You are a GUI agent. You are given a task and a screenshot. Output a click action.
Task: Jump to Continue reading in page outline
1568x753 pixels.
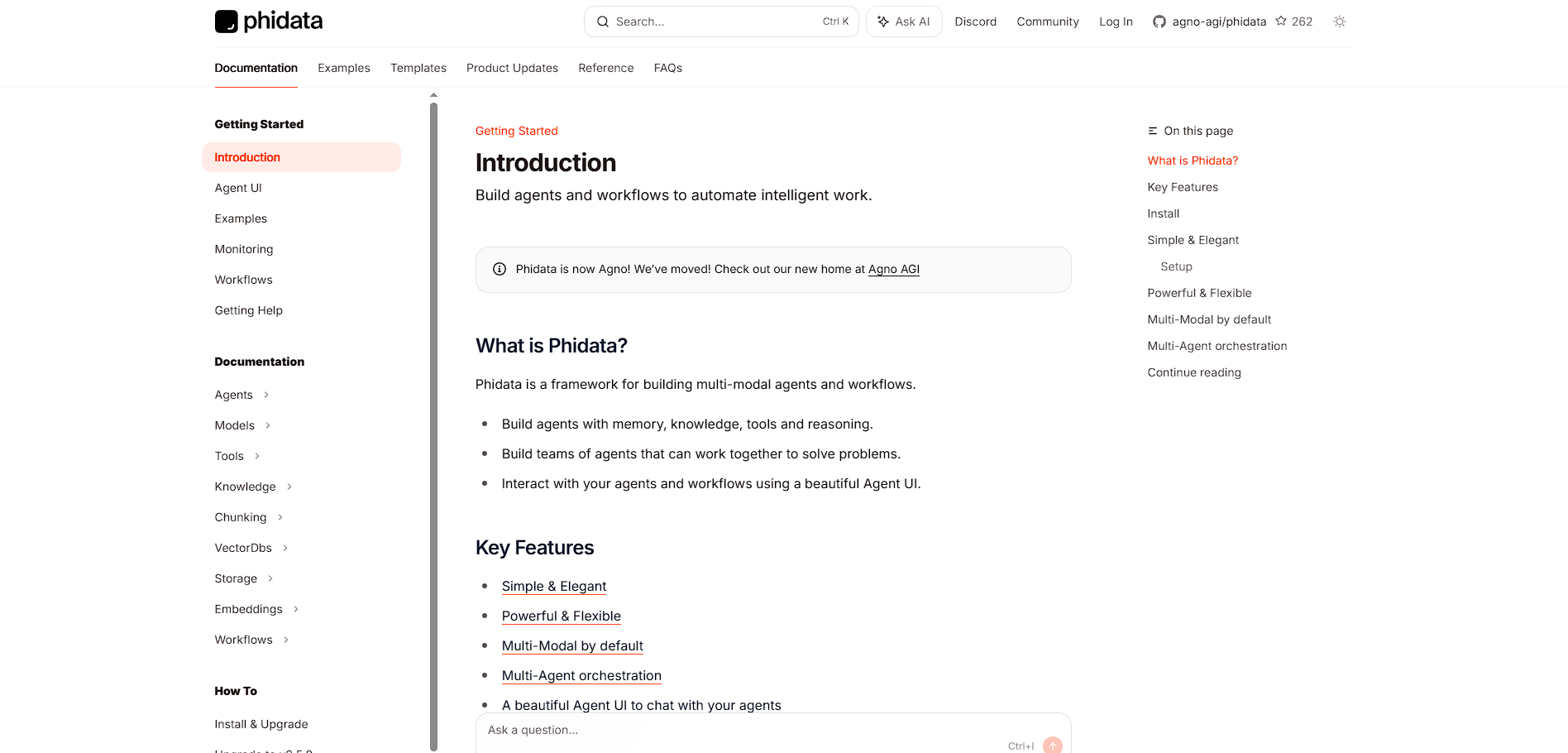1194,372
